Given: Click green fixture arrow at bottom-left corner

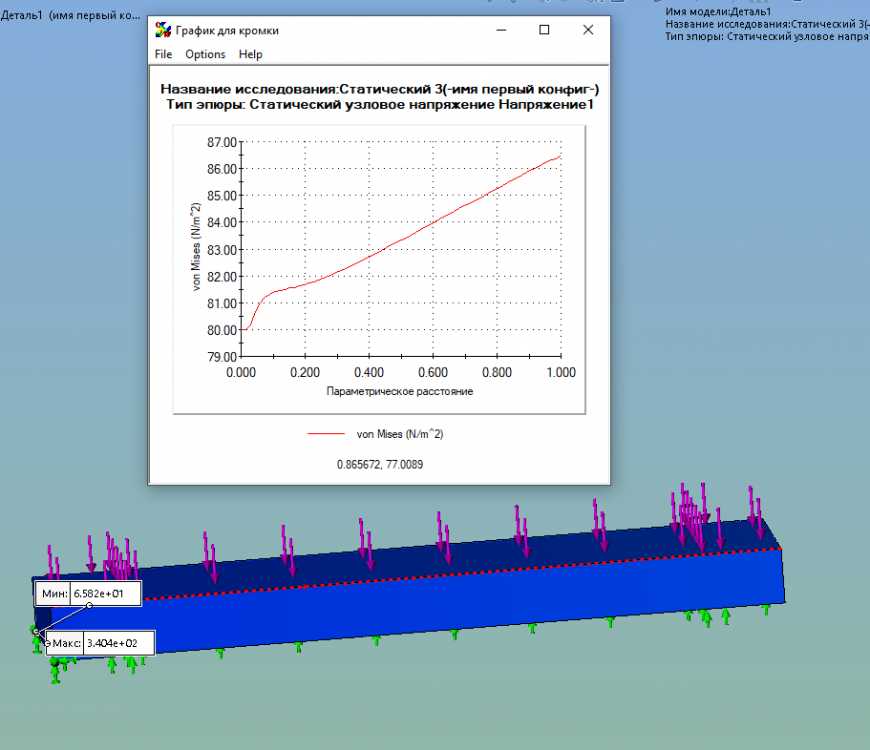Looking at the screenshot, I should 55,670.
